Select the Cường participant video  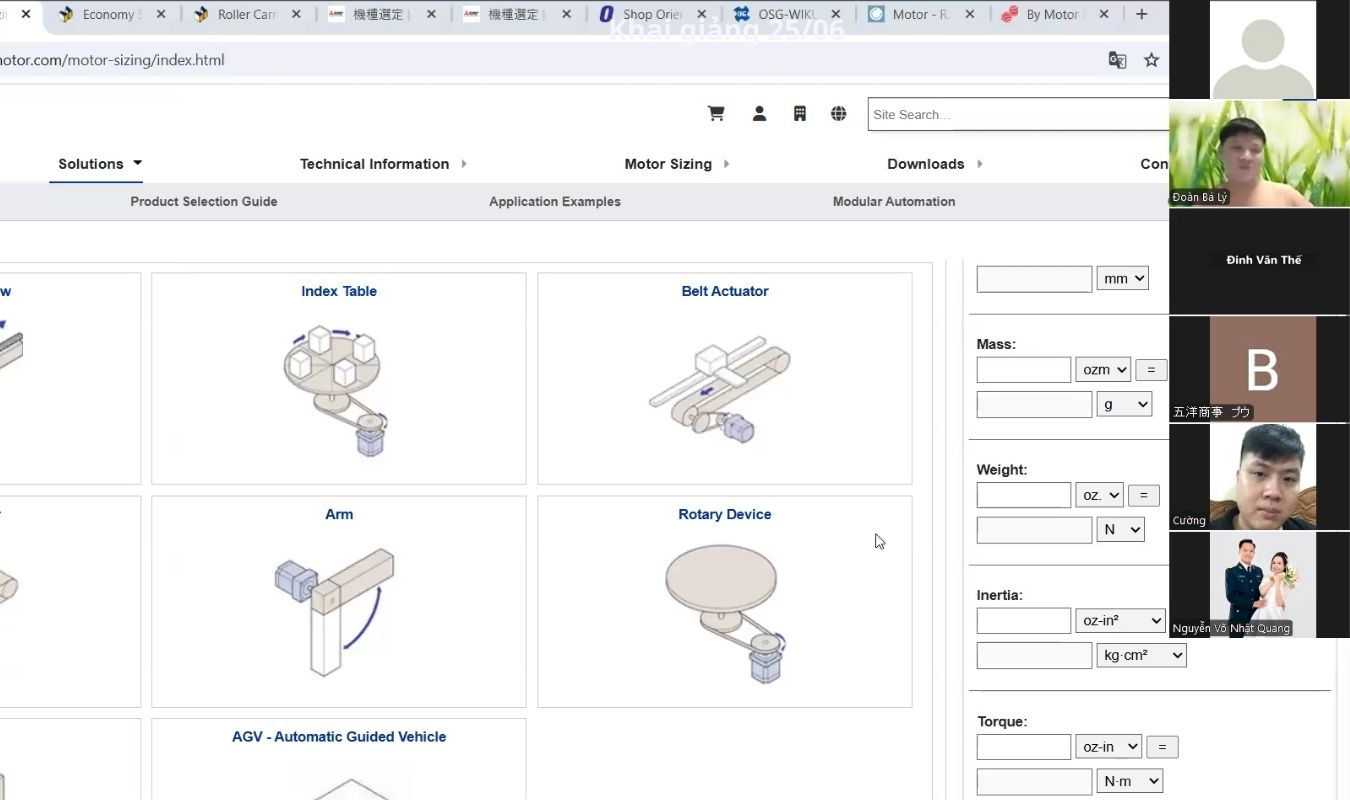(x=1259, y=476)
